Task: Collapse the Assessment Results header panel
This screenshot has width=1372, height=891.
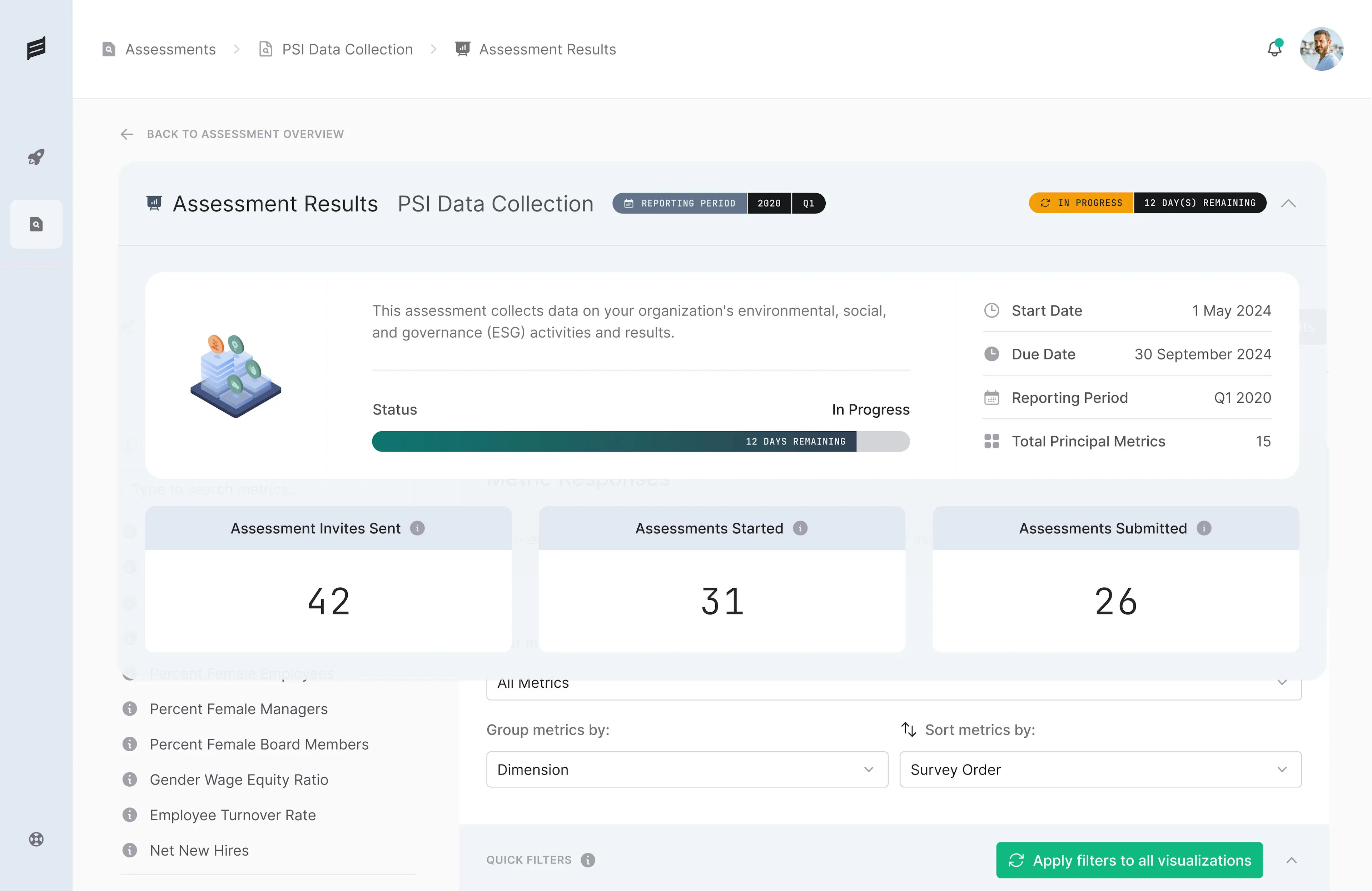Action: point(1288,203)
